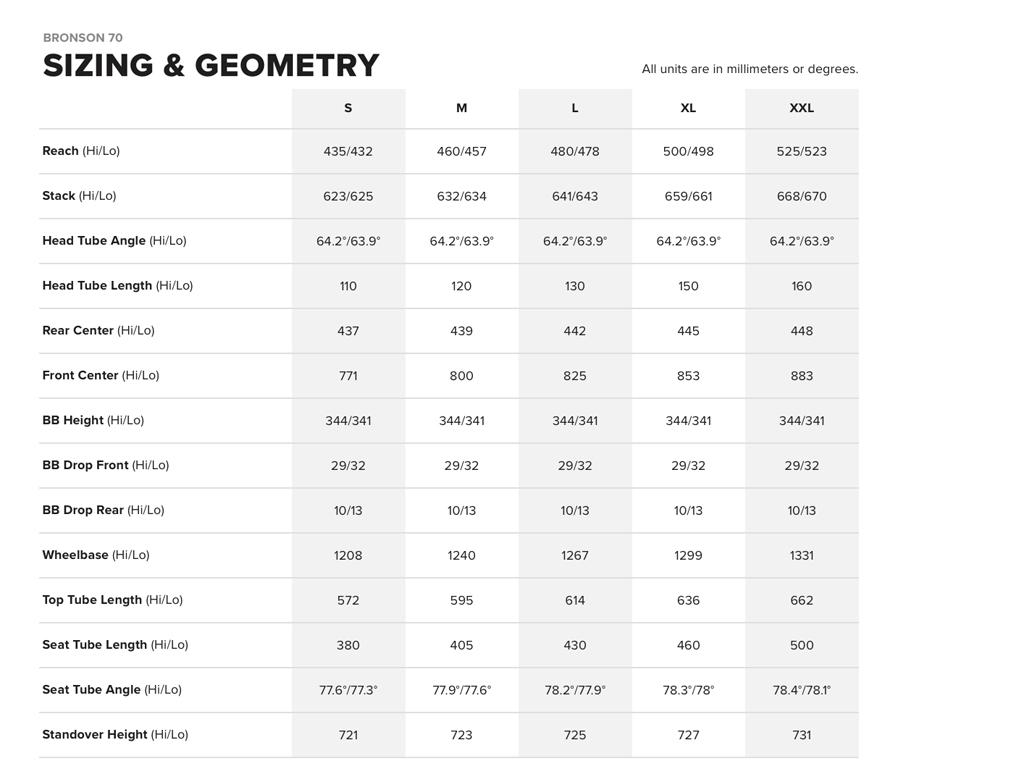Click the Wheelbase row label
The image size is (1024, 768).
coord(95,555)
